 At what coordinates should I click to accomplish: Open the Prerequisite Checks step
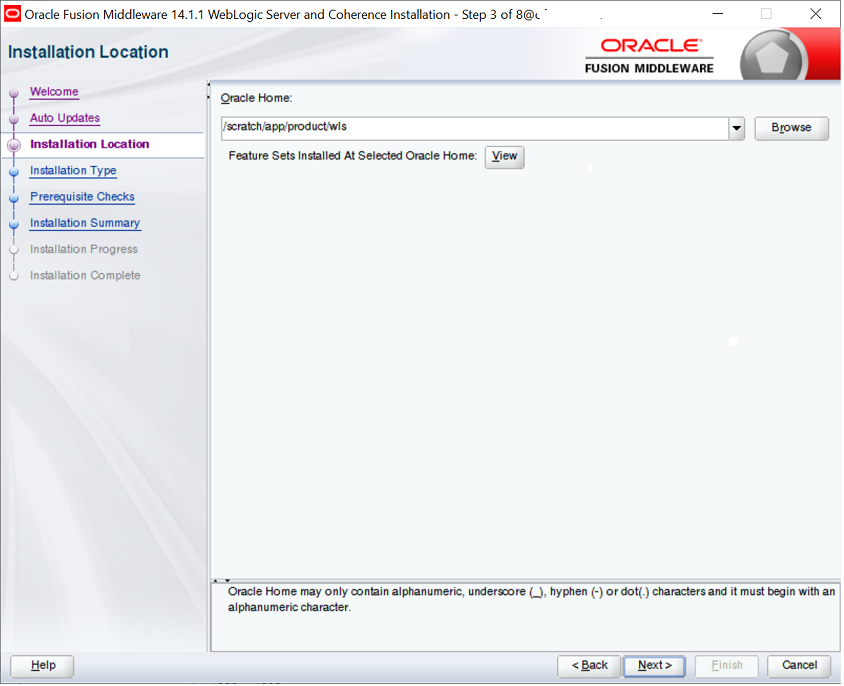(x=82, y=197)
